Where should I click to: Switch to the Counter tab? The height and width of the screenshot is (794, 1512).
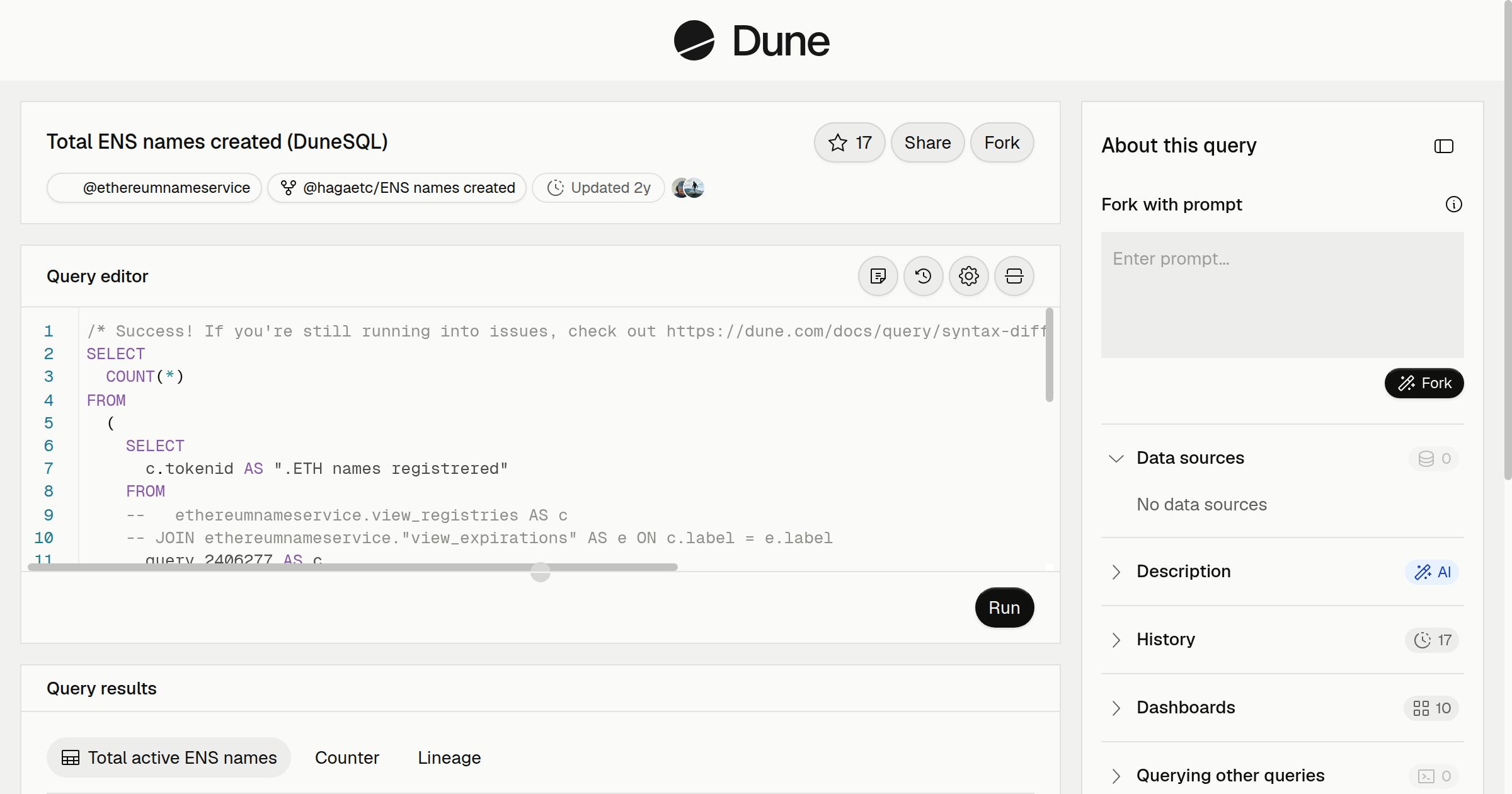tap(347, 757)
